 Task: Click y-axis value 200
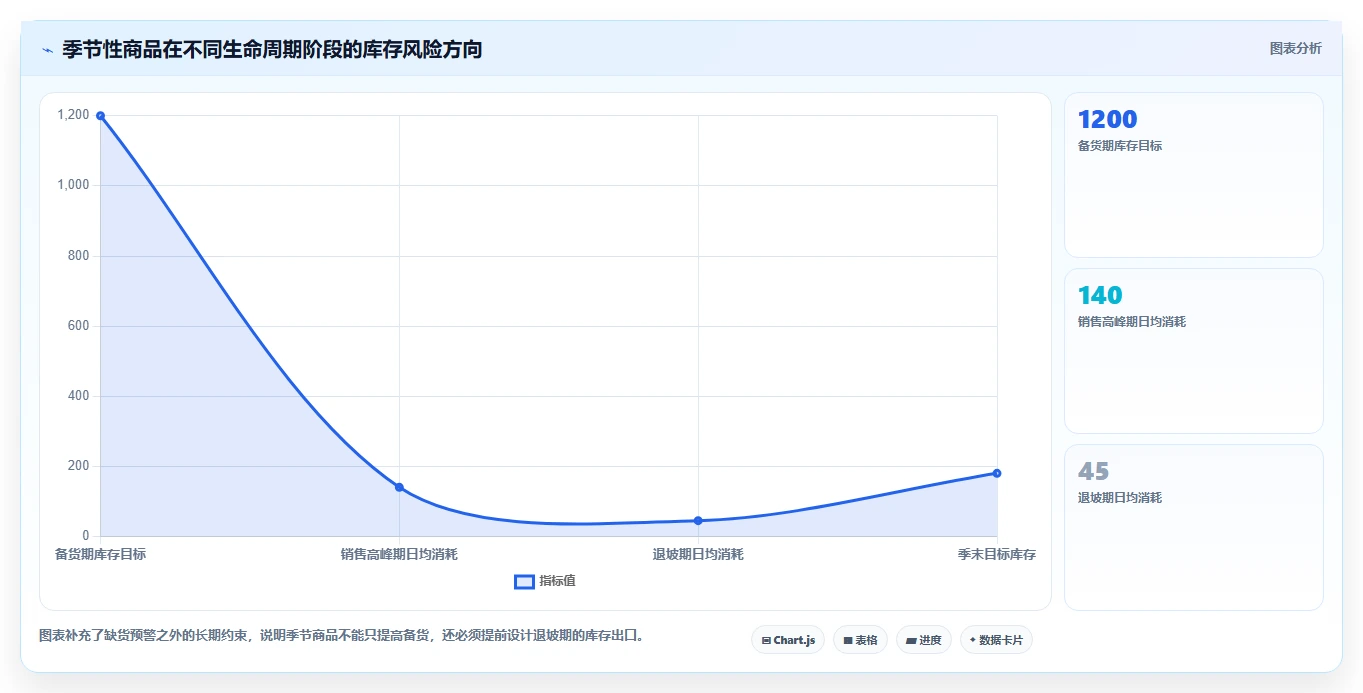(79, 466)
